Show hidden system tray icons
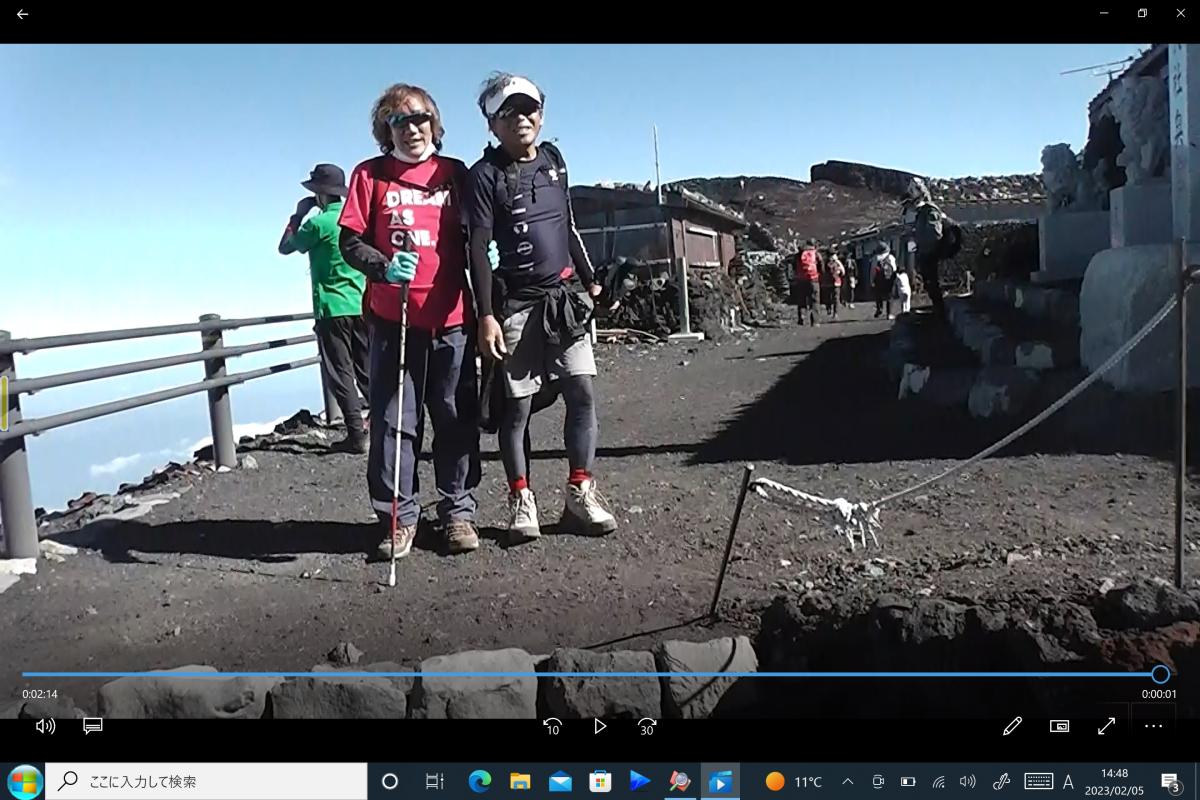 click(848, 781)
